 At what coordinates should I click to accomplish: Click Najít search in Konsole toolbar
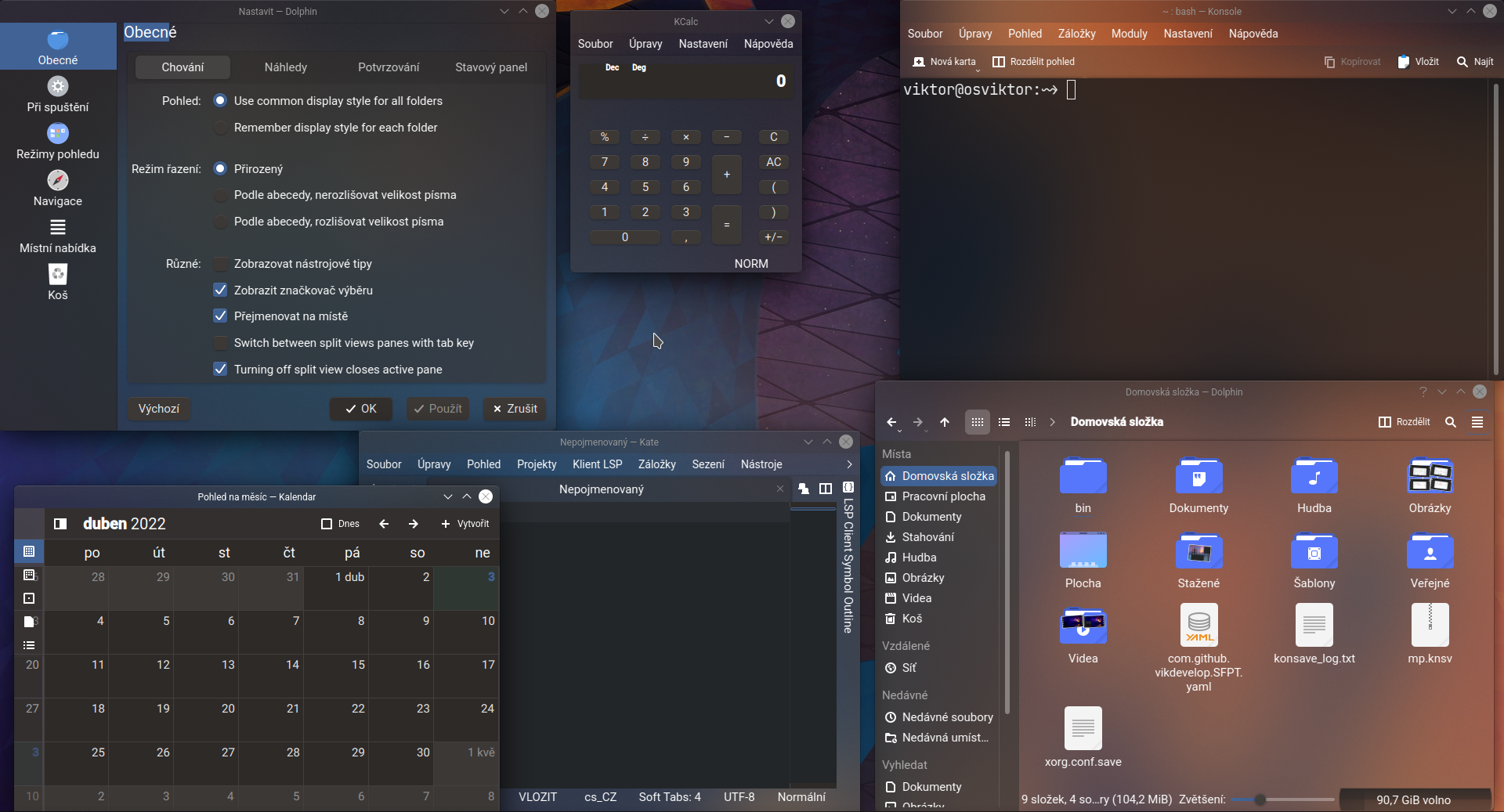click(x=1475, y=62)
